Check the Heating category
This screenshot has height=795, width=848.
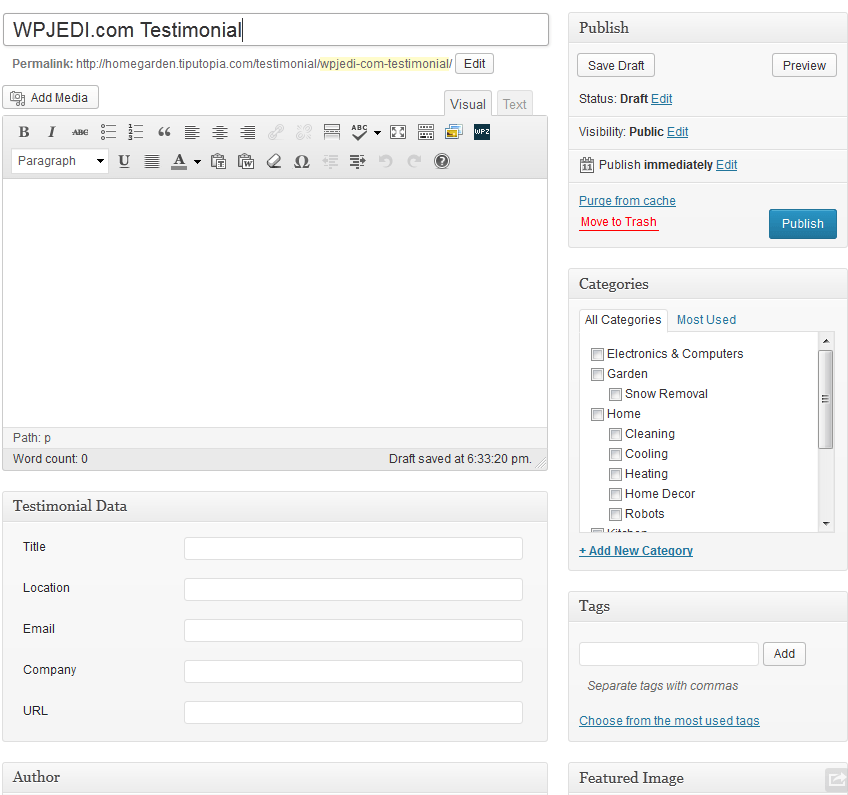615,474
